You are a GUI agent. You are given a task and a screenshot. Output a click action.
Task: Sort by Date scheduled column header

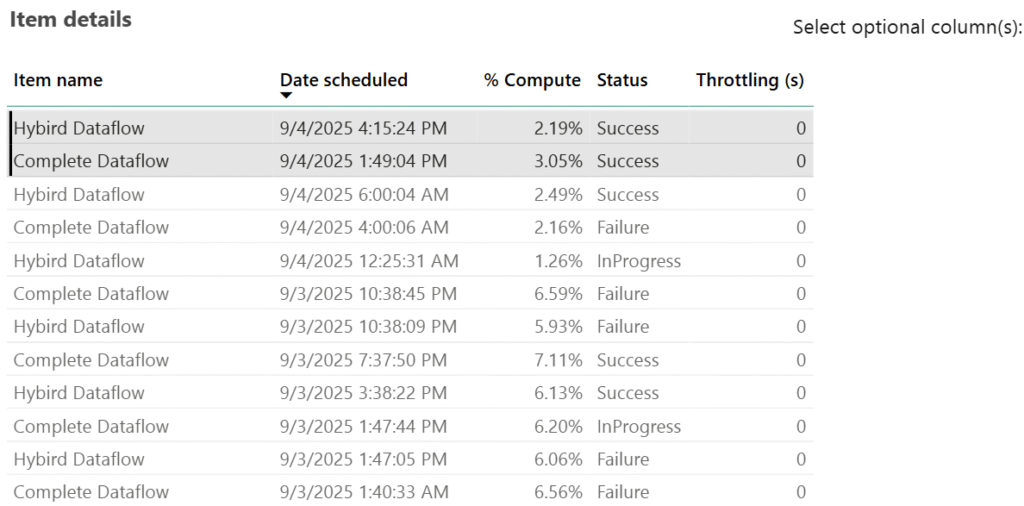tap(343, 80)
